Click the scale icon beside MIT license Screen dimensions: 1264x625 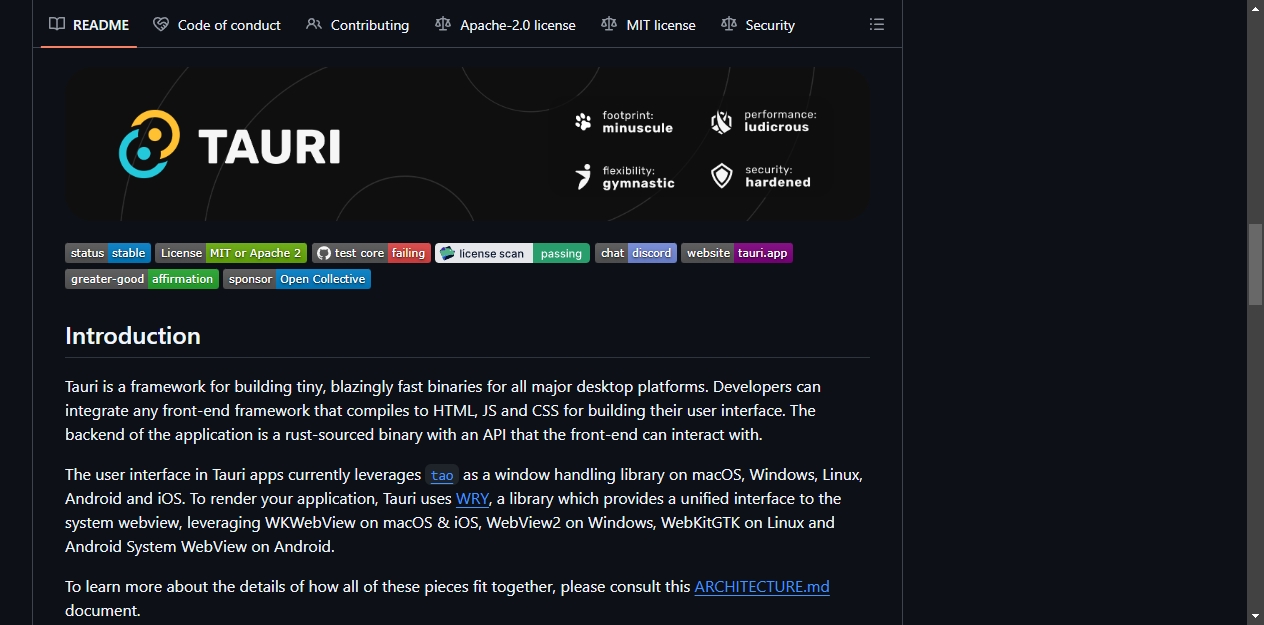[609, 24]
